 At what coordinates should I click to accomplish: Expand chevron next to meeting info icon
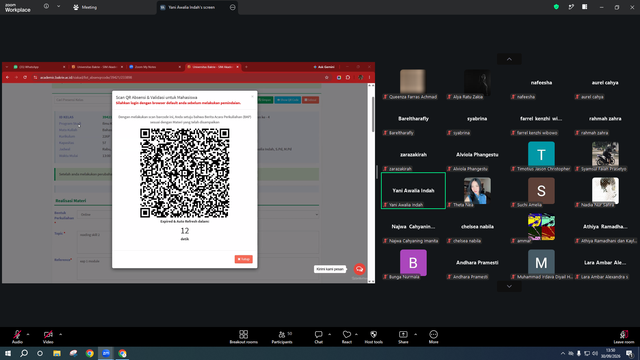[x=58, y=7]
